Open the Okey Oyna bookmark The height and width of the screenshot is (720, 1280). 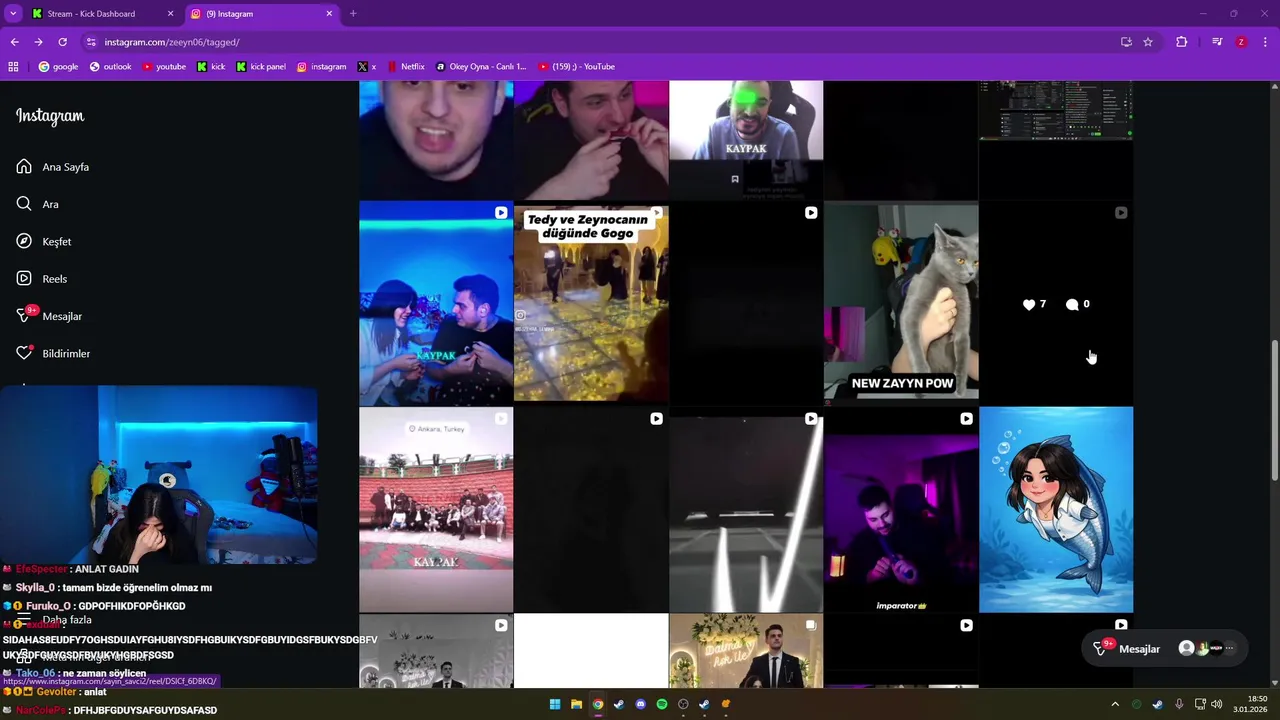pos(481,67)
